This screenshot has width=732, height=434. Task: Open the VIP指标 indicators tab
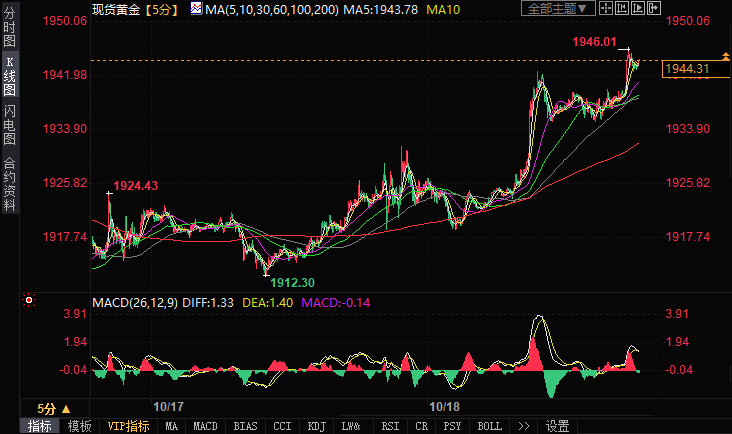coord(129,426)
